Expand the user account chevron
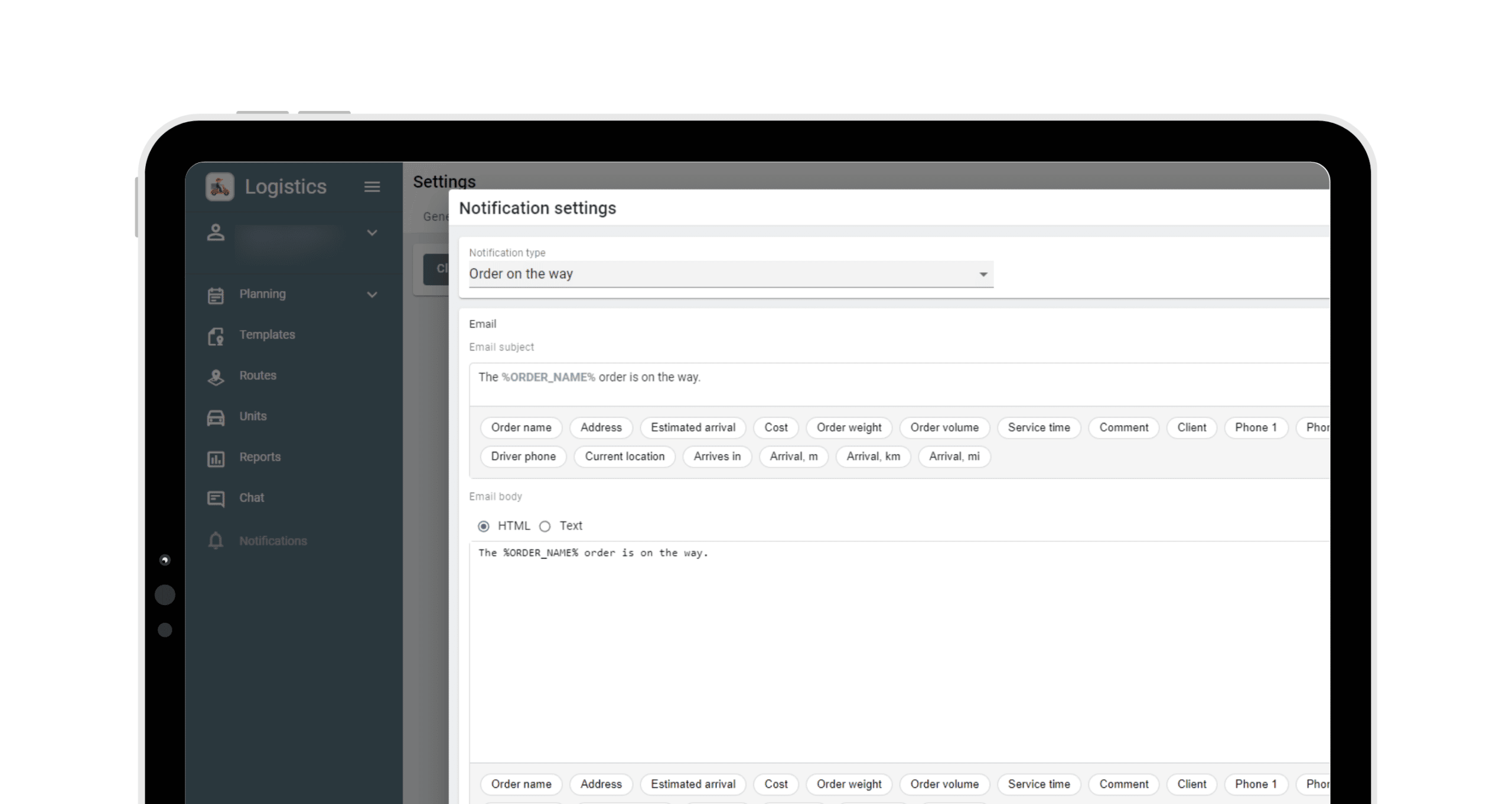 [x=372, y=233]
